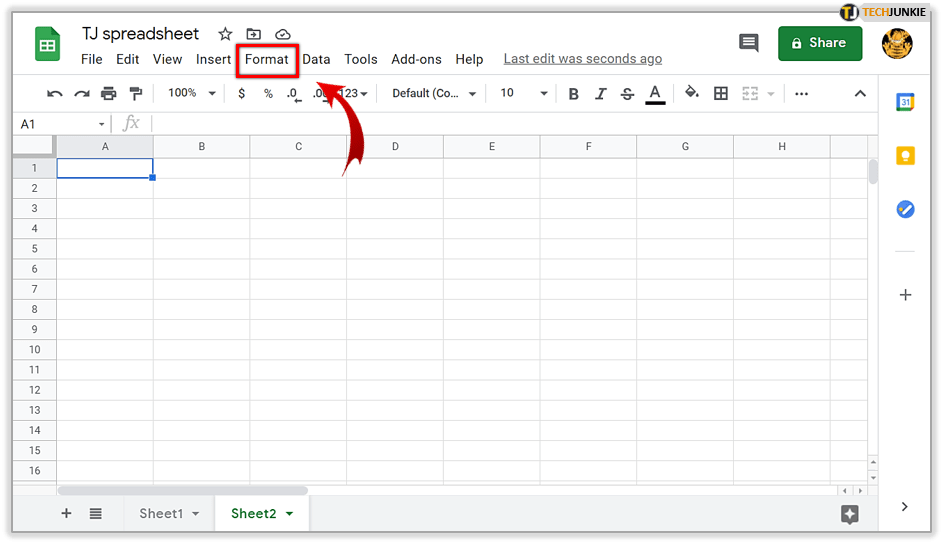Image resolution: width=943 pixels, height=544 pixels.
Task: Click the print icon in toolbar
Action: click(x=108, y=94)
